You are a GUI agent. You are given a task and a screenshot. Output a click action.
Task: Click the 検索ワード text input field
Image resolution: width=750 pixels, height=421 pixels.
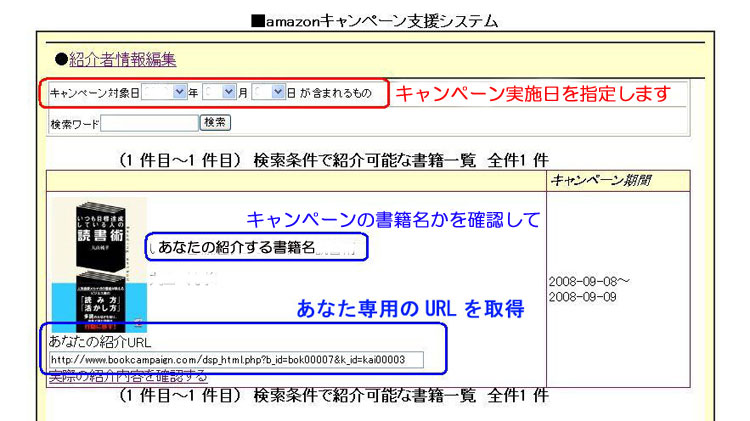click(x=149, y=123)
